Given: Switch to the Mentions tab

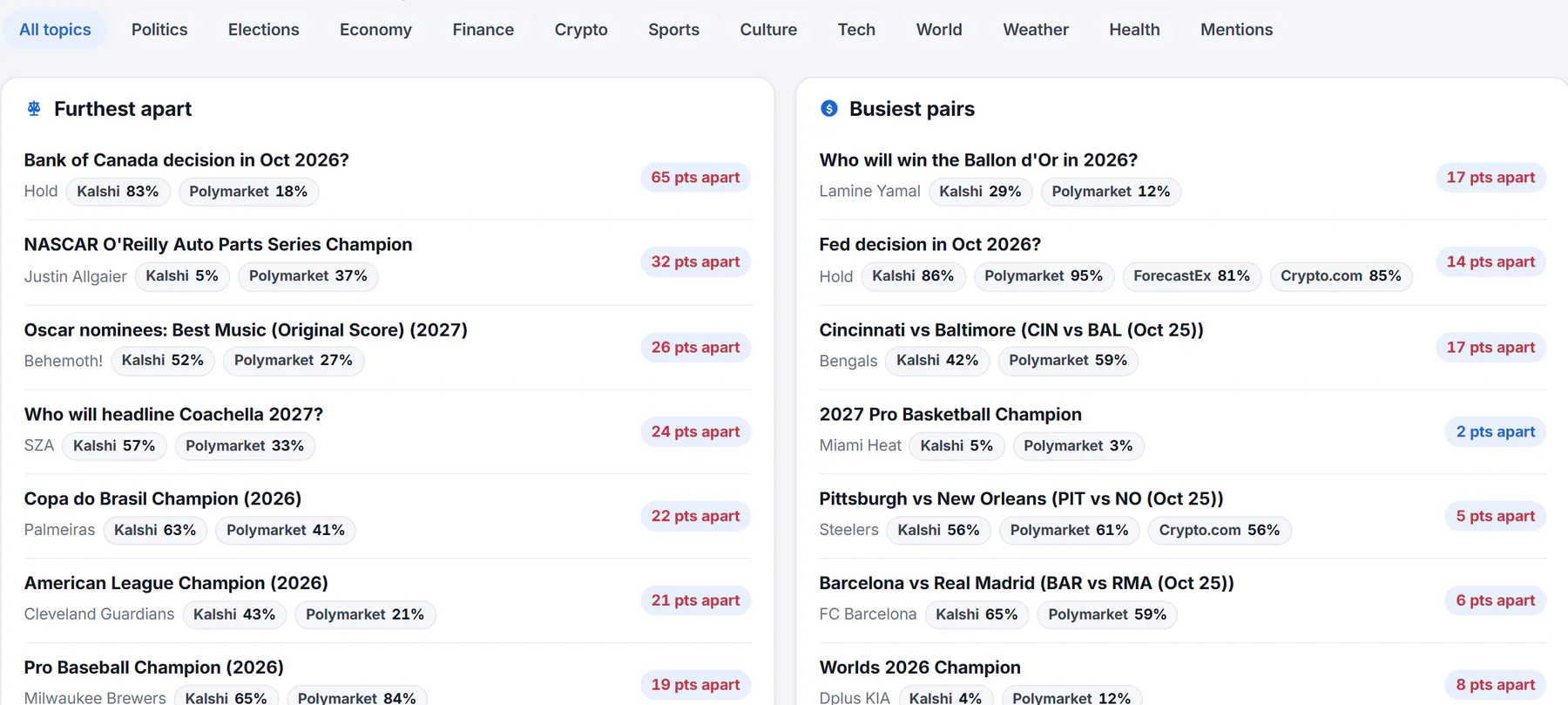Looking at the screenshot, I should (1236, 30).
